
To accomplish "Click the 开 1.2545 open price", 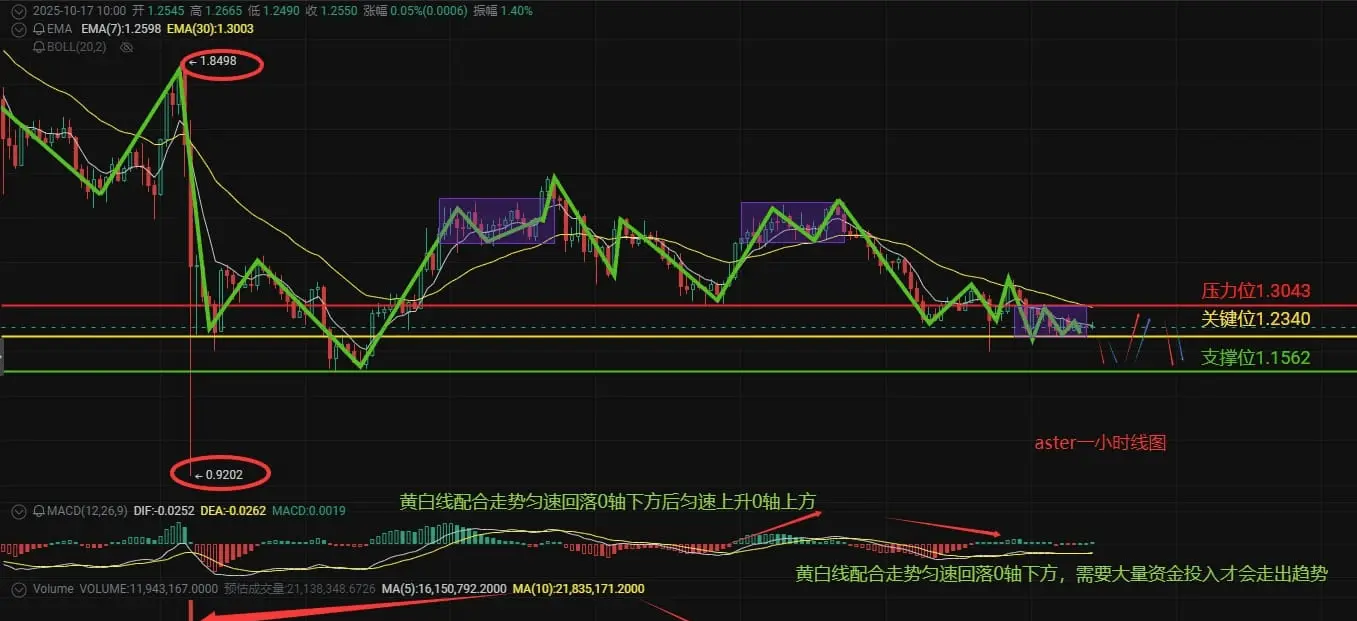I will (159, 11).
